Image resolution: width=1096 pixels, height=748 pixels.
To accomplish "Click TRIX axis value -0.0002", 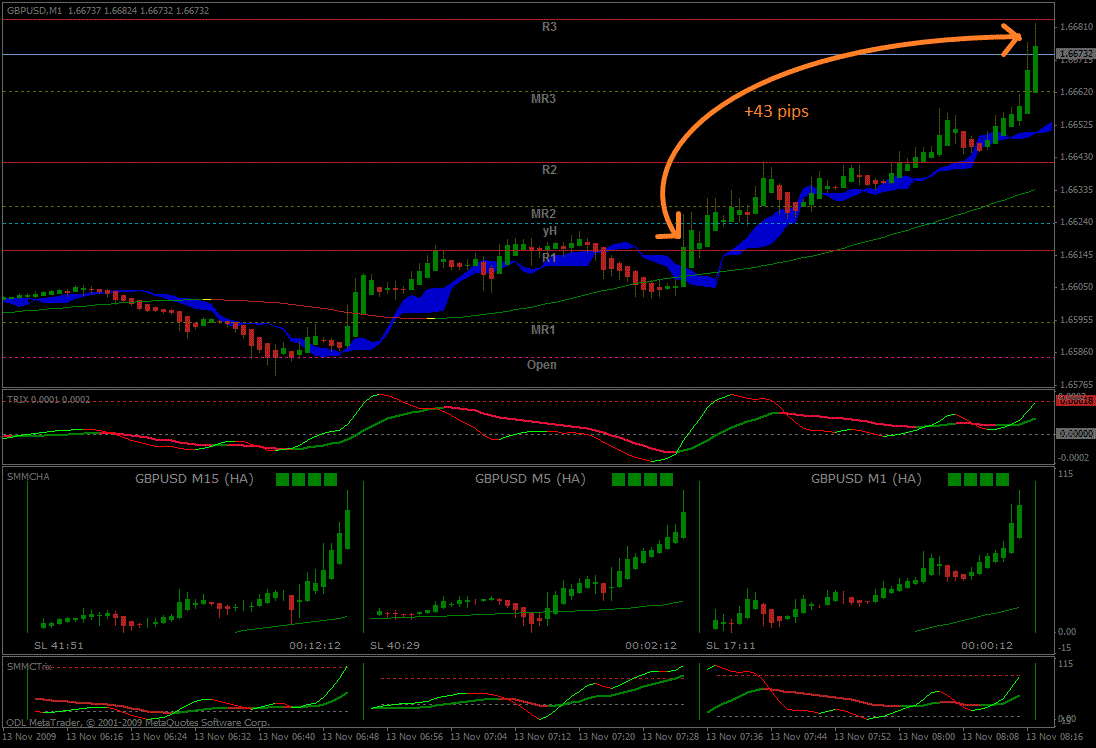I will [x=1074, y=458].
